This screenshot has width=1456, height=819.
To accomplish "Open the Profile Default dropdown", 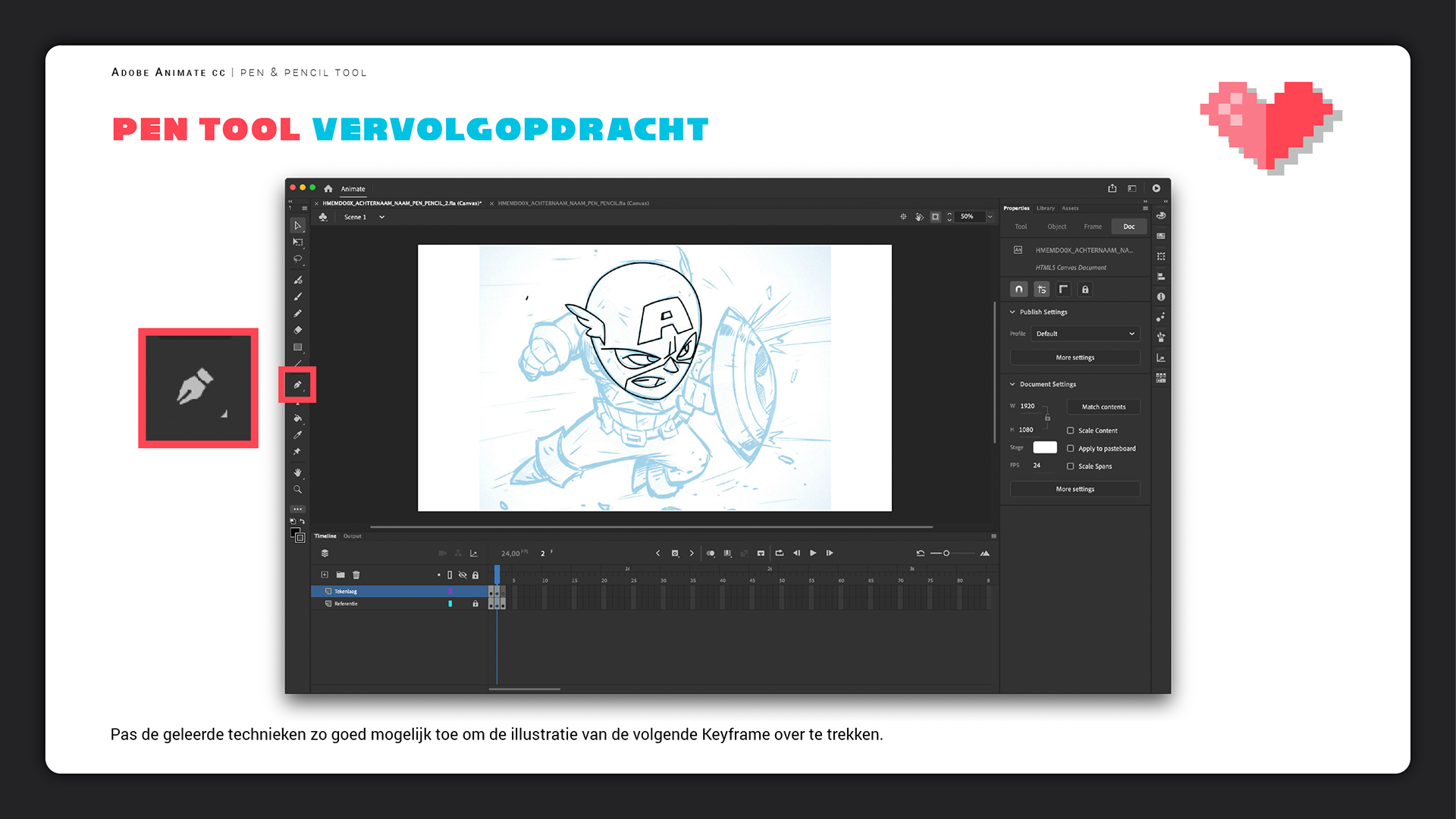I will [1084, 334].
